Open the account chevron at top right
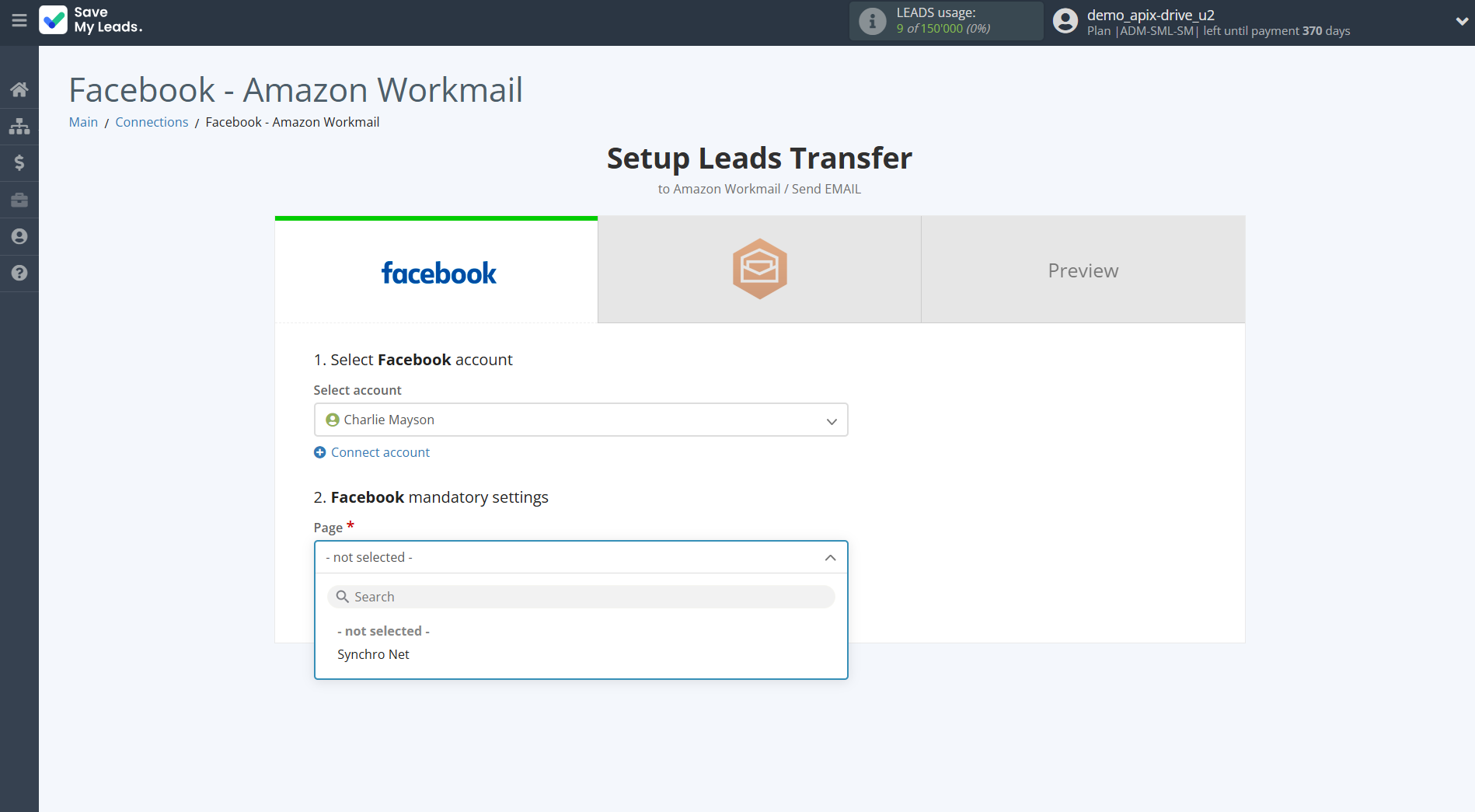The image size is (1475, 812). click(1459, 21)
